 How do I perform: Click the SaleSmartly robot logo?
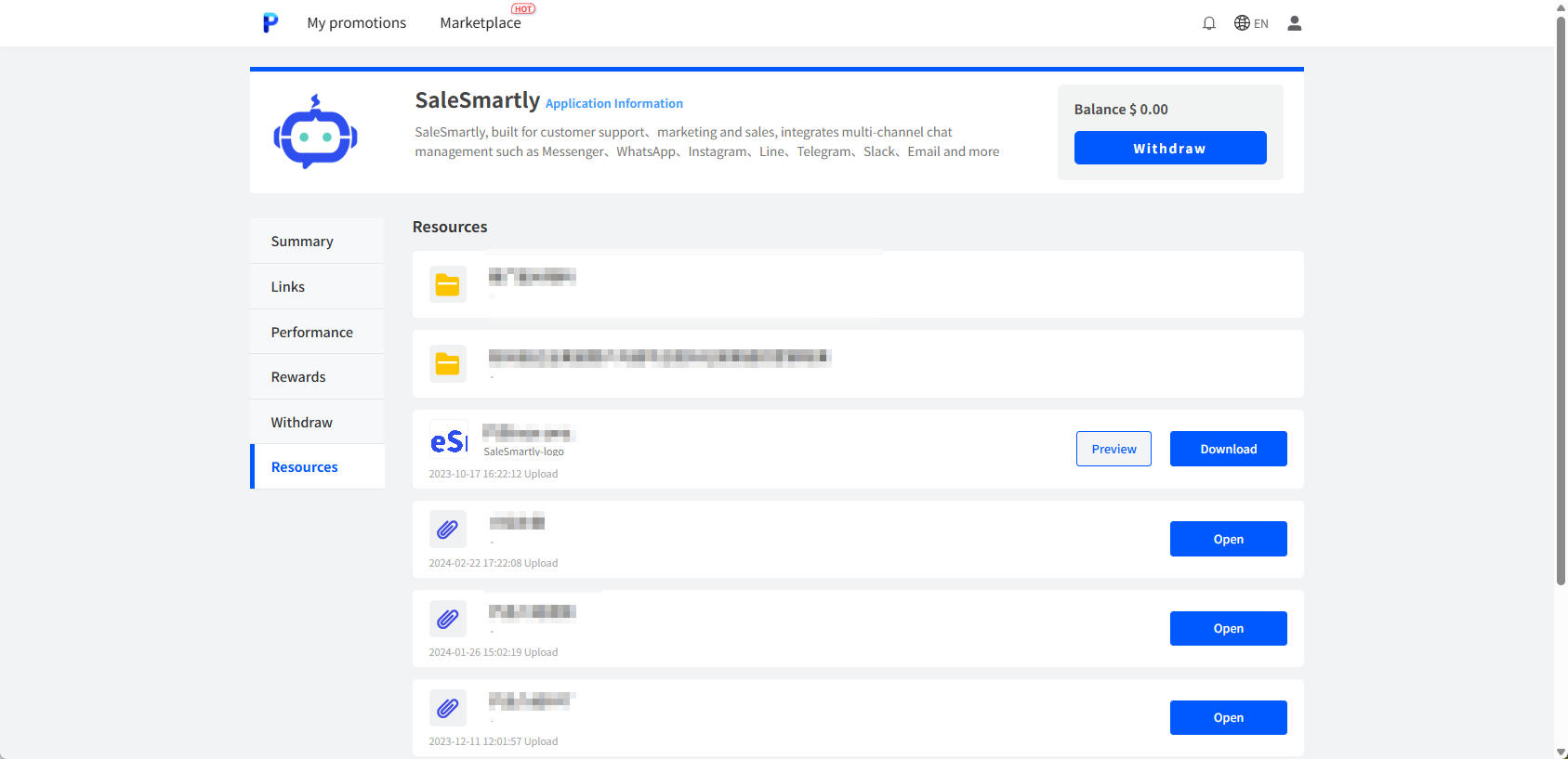[x=316, y=133]
